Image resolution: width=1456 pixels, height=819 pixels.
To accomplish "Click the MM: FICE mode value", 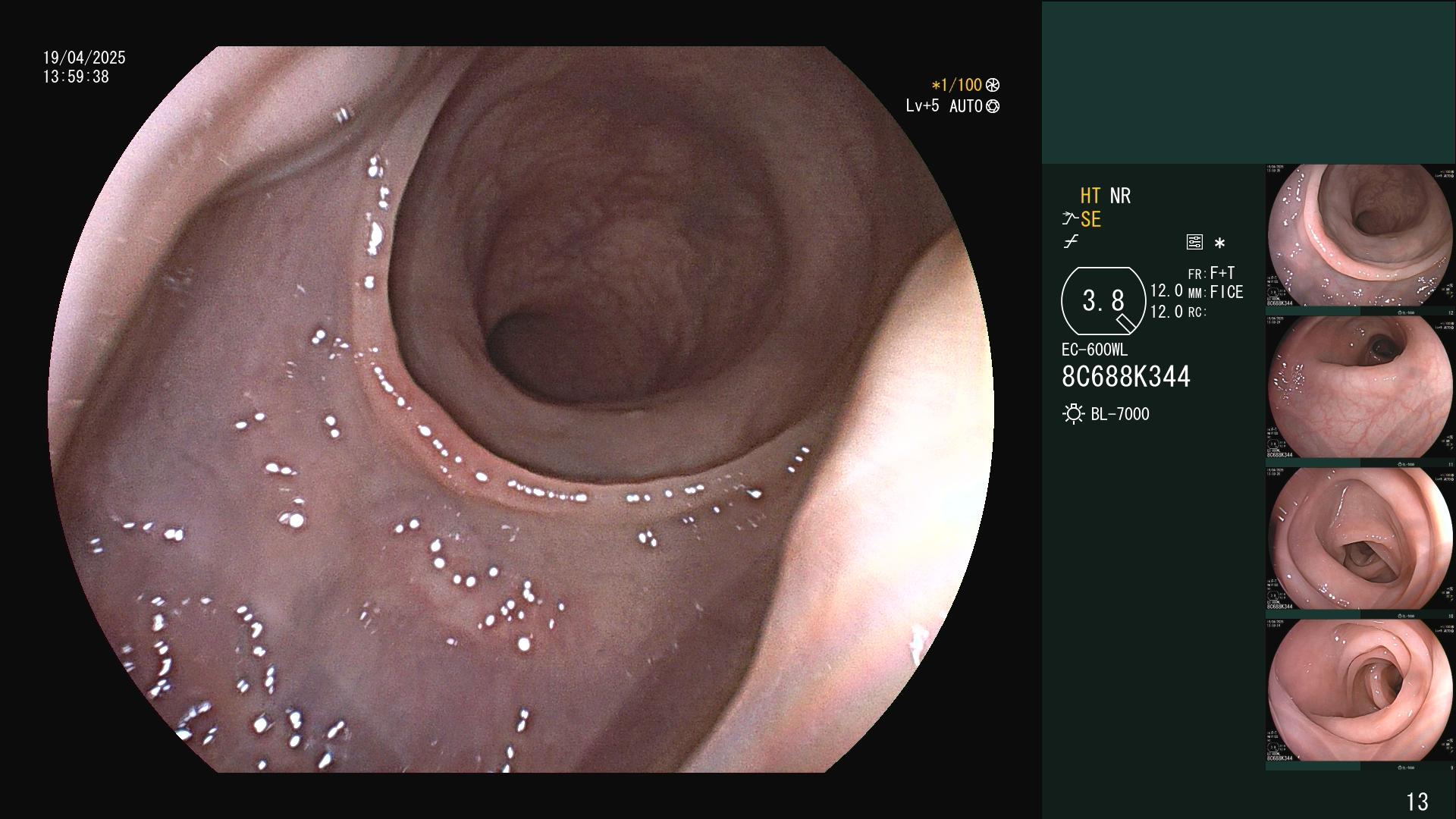I will (1216, 292).
